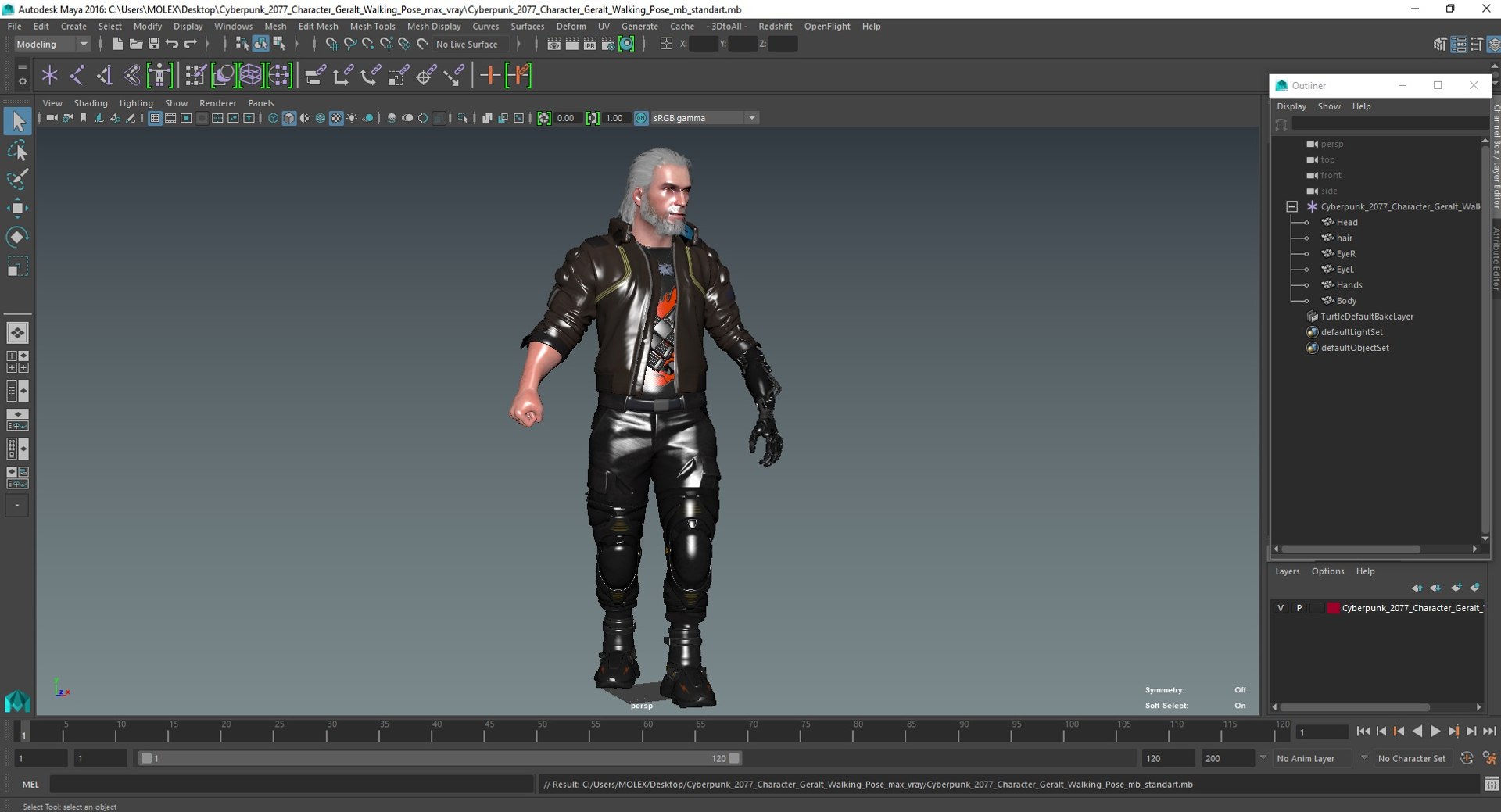The width and height of the screenshot is (1501, 812).
Task: Click the Maya home logo icon
Action: click(x=17, y=700)
